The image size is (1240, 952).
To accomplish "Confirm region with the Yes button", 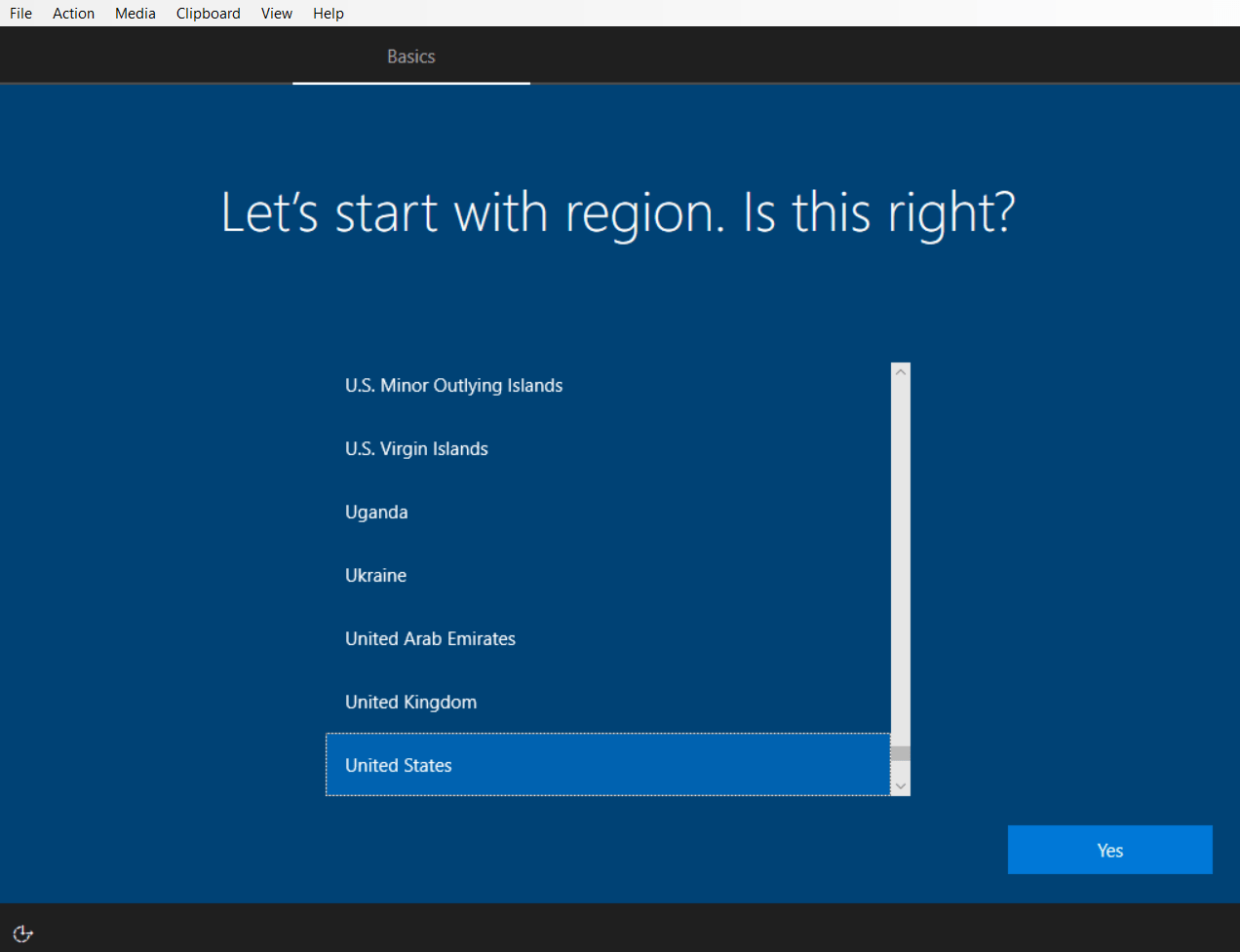I will coord(1109,849).
